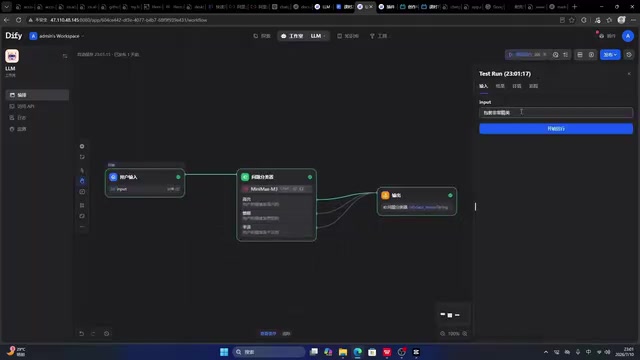Expand the LLM app switcher in top nav
Viewport: 640px width, 360px height.
click(x=318, y=36)
